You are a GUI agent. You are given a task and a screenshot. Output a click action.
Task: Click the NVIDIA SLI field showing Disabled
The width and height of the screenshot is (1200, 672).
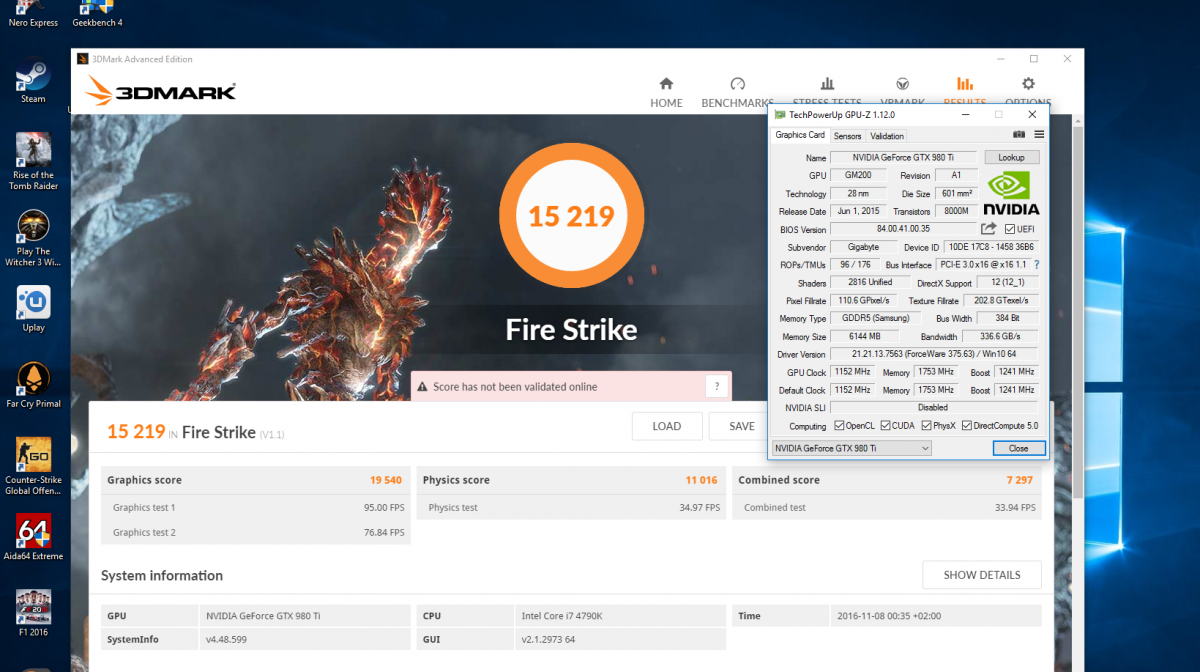point(934,408)
